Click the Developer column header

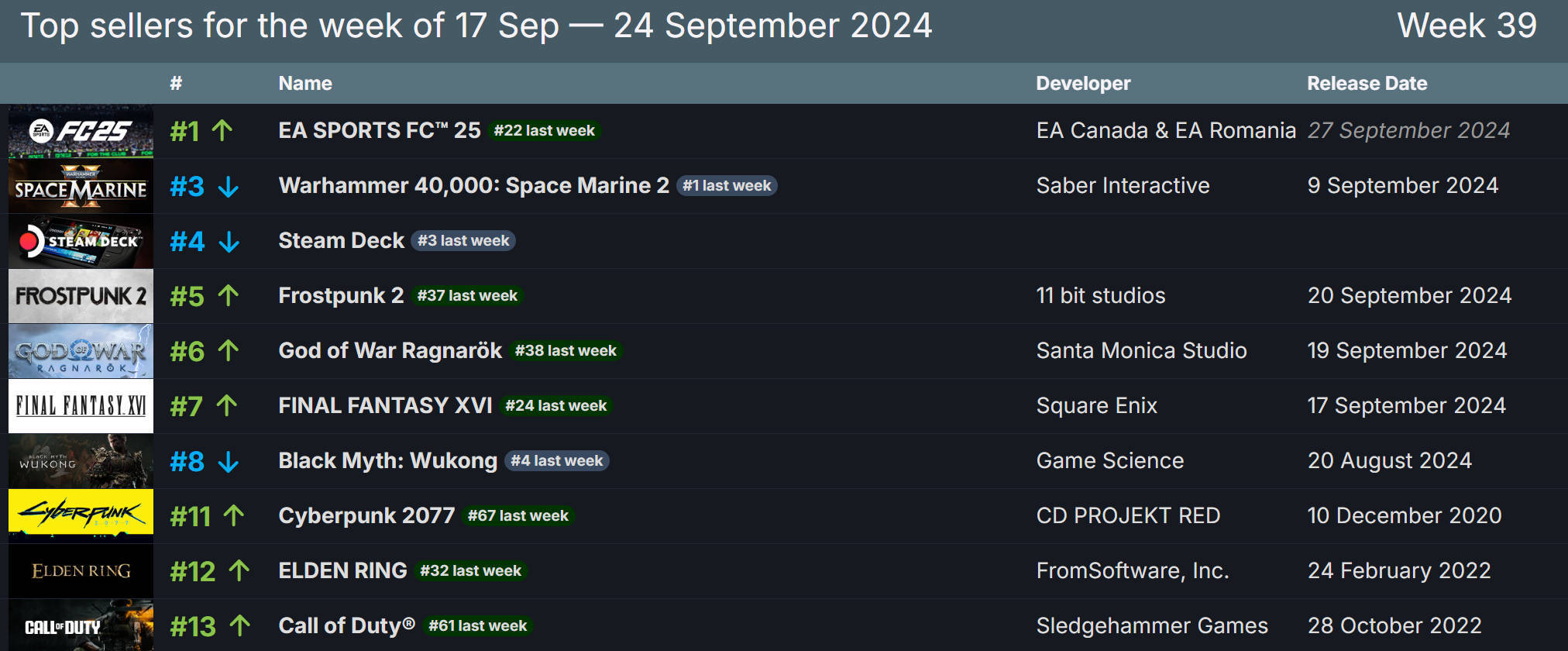coord(1083,83)
